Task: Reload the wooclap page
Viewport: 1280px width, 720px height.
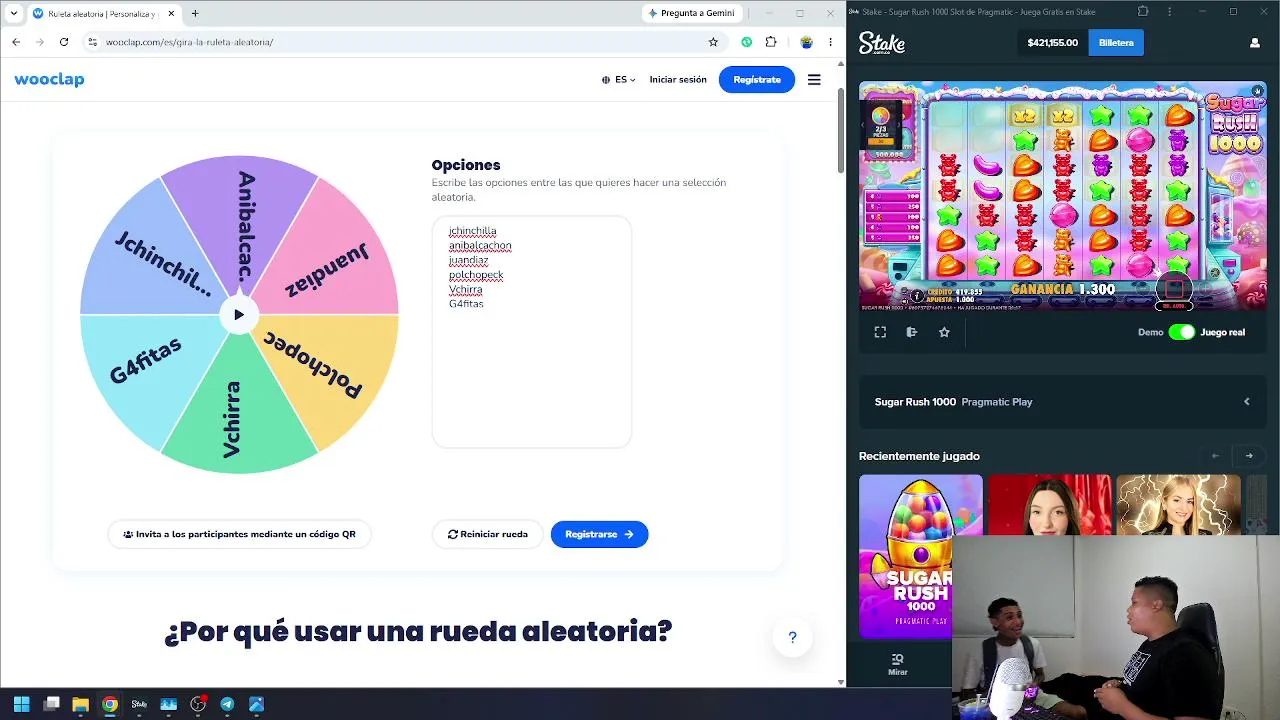Action: [x=64, y=42]
